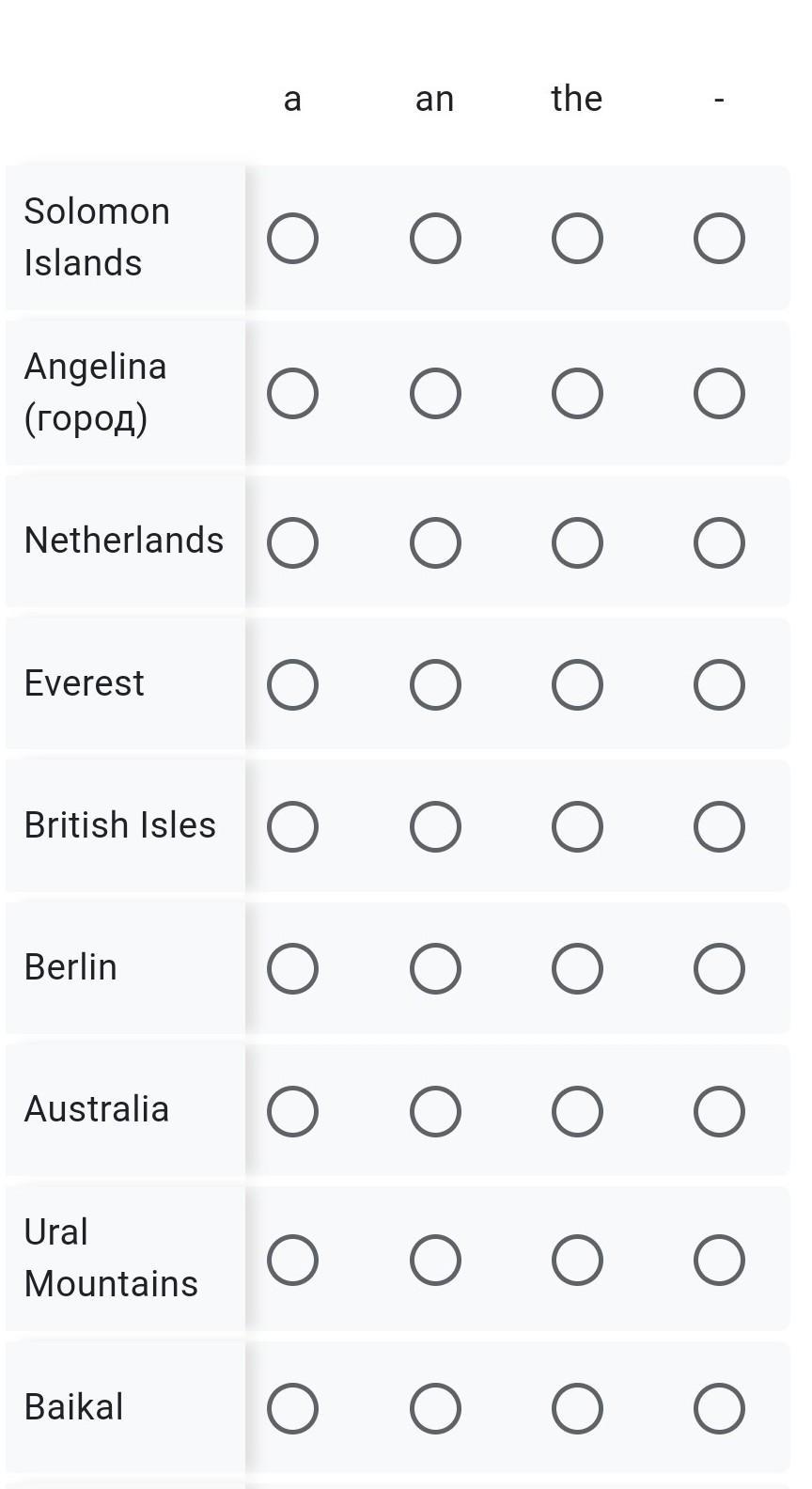
Task: Select 'the' for Everest row
Action: point(577,684)
